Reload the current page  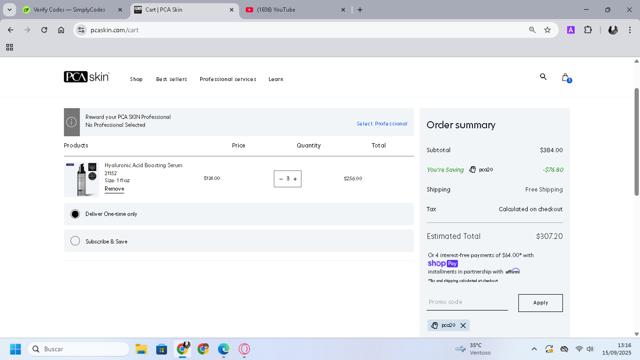44,30
